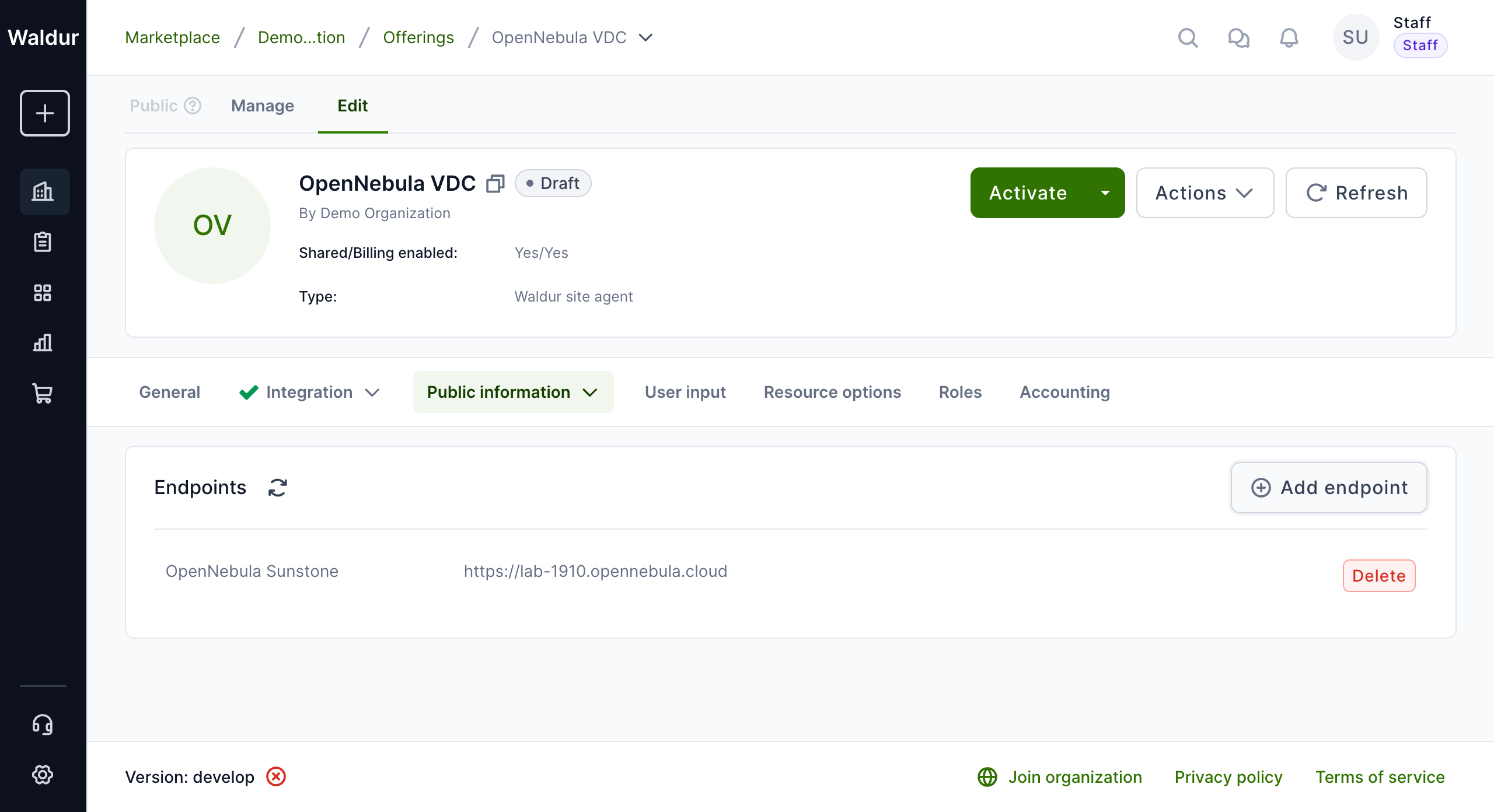Image resolution: width=1494 pixels, height=812 pixels.
Task: Expand the Integration section dropdown
Action: tap(372, 393)
